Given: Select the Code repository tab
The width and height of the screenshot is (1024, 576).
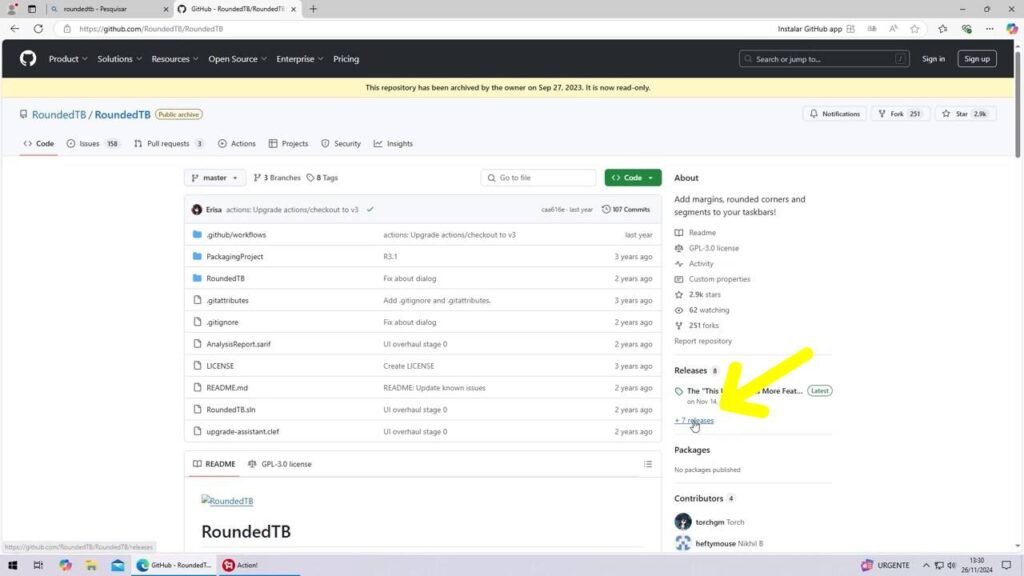Looking at the screenshot, I should pos(39,144).
